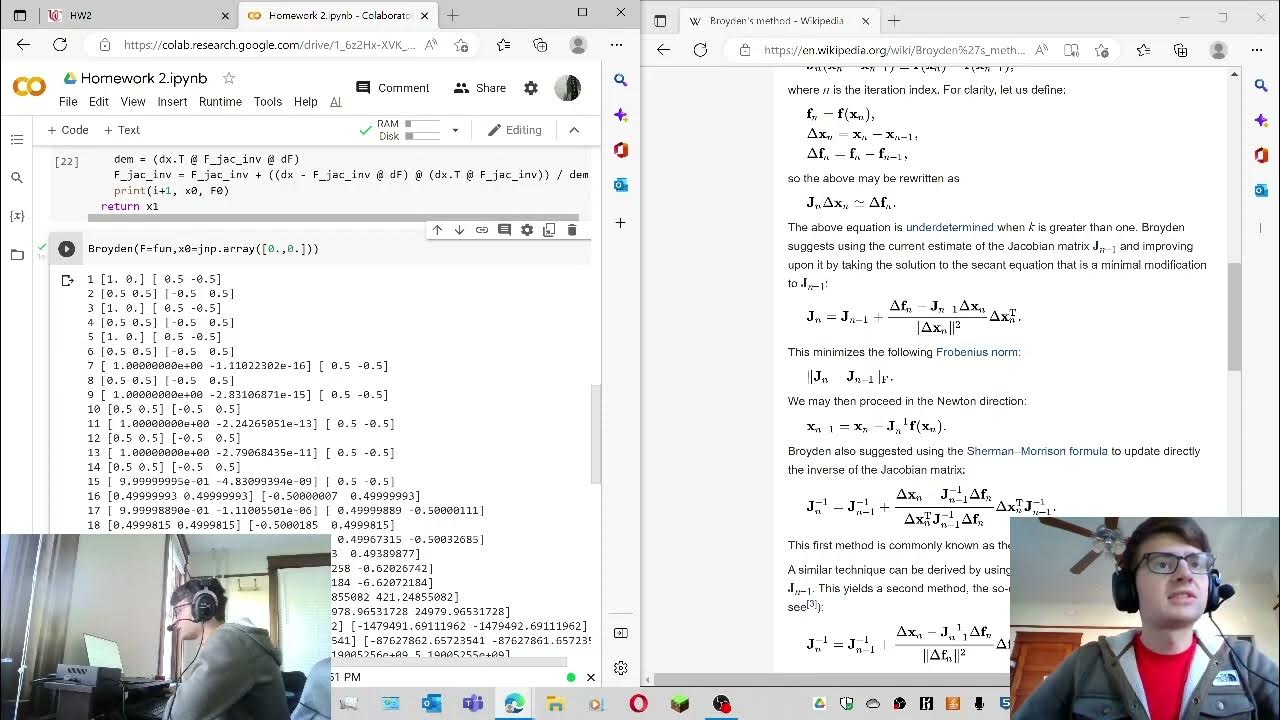This screenshot has width=1280, height=720.
Task: Open the Help menu in Colab
Action: 306,102
